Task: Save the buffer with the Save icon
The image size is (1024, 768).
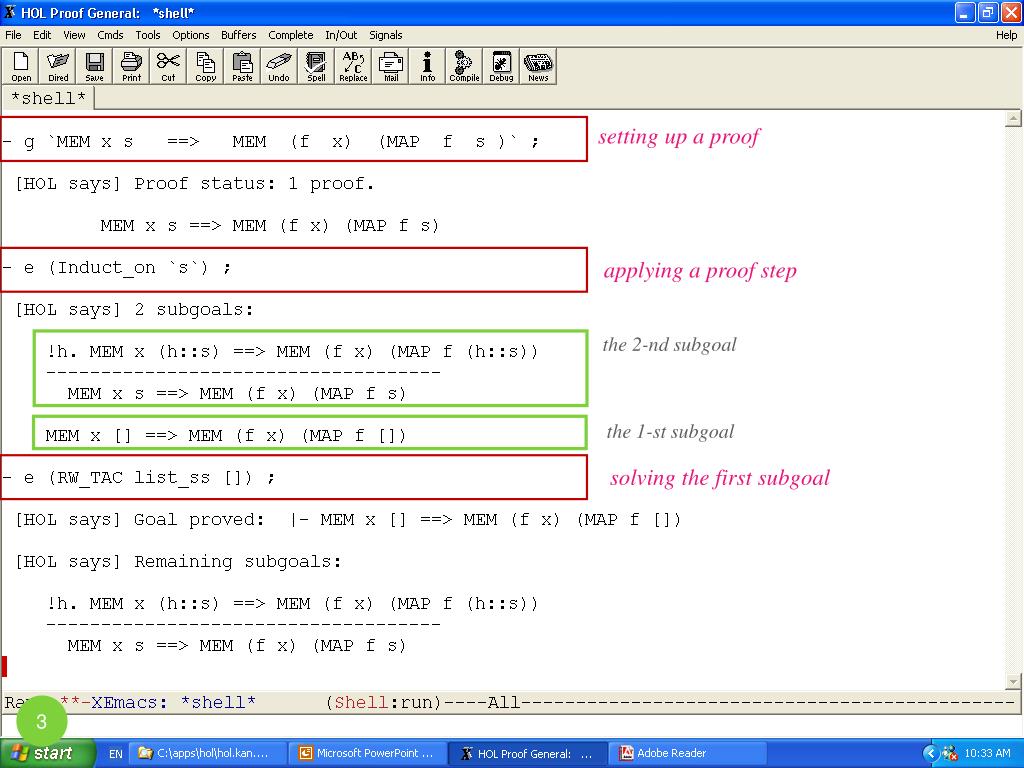Action: tap(95, 66)
